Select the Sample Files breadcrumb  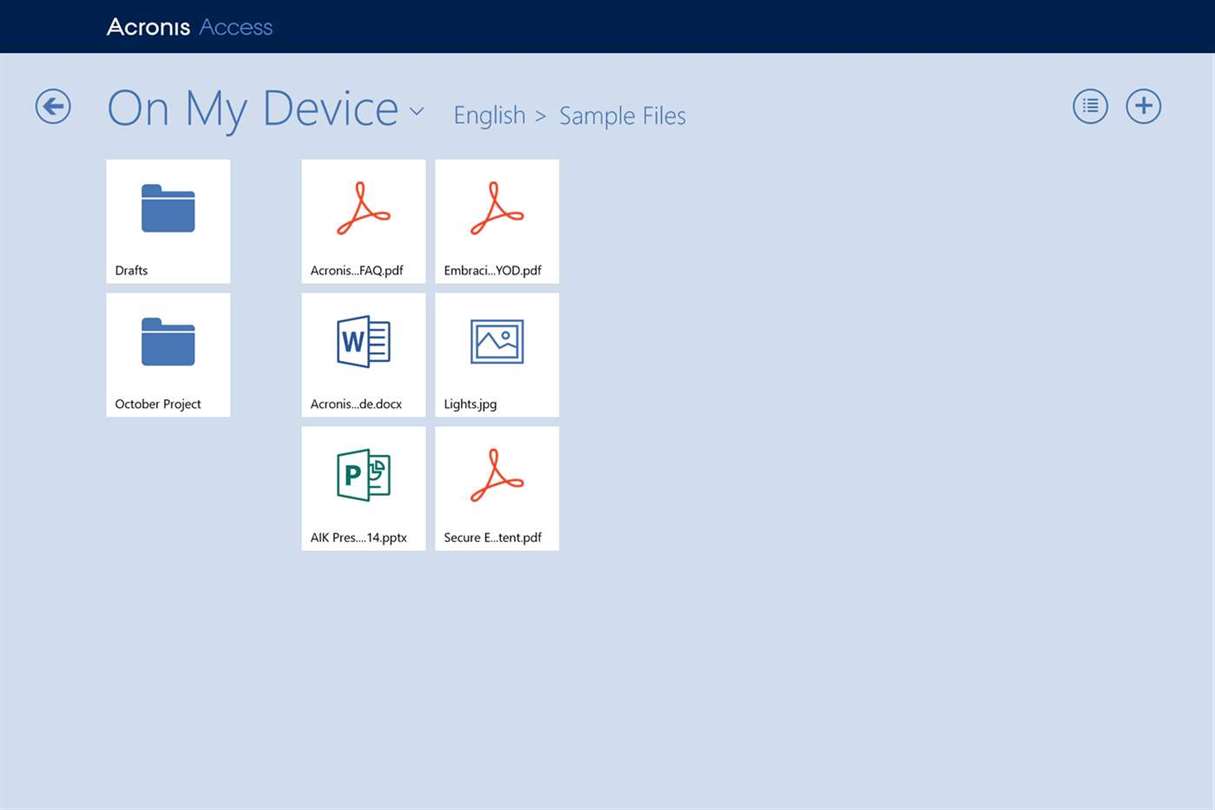click(x=622, y=116)
